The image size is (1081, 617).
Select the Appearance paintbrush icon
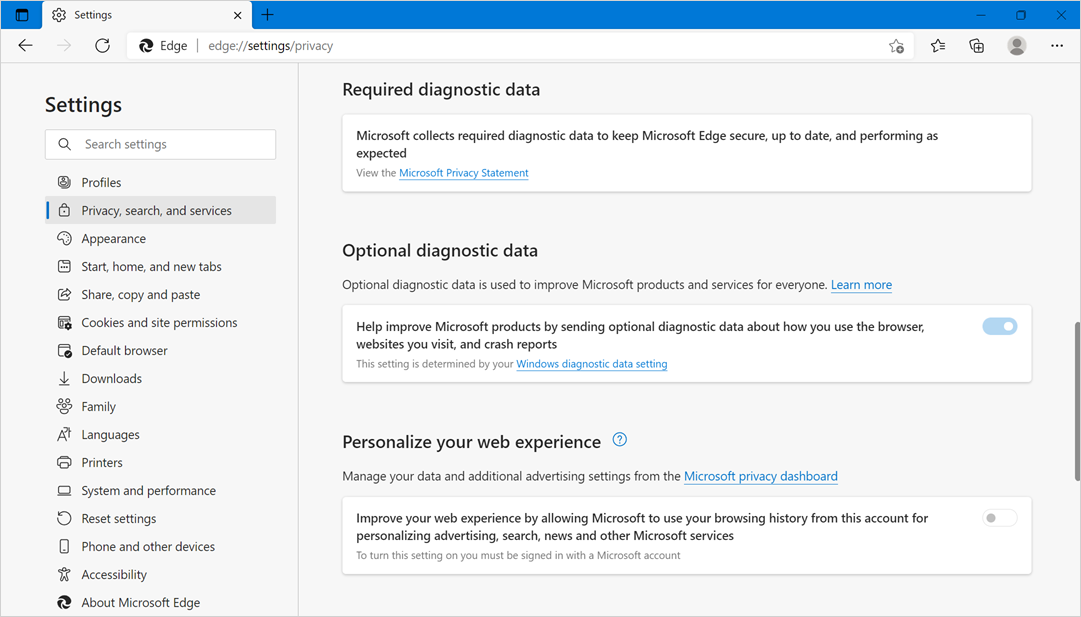coord(63,238)
